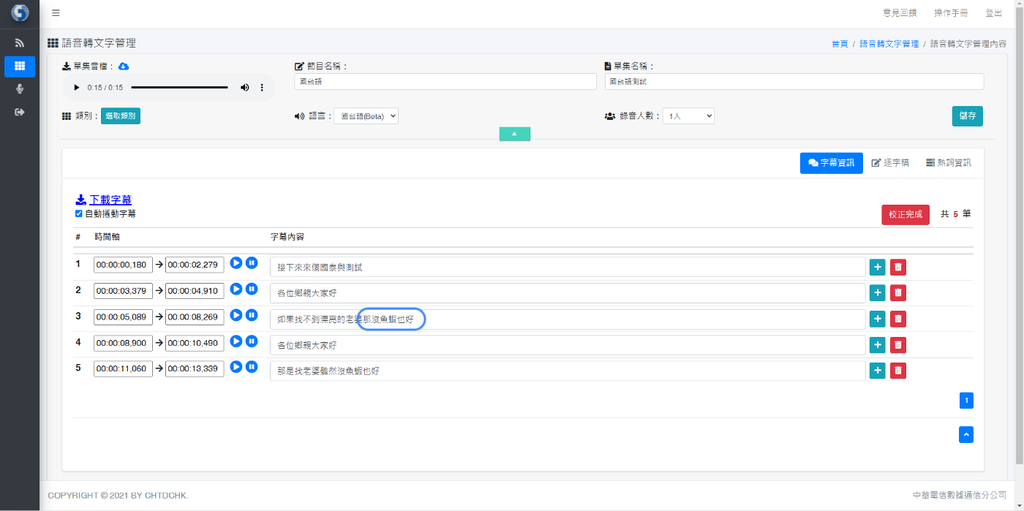Delete subtitle row 1
Viewport: 1024px width, 511px height.
point(898,267)
